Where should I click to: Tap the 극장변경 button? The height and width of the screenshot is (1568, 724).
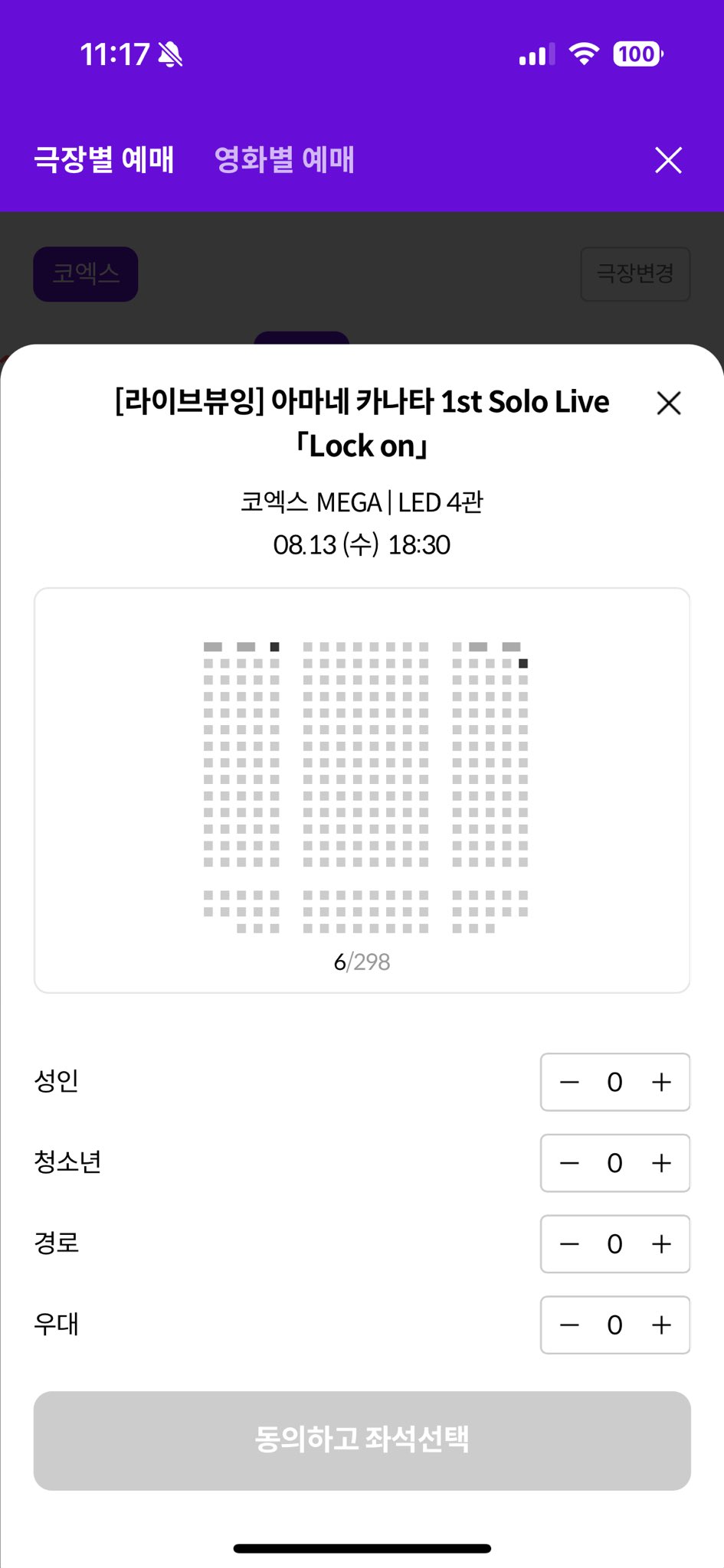point(635,273)
